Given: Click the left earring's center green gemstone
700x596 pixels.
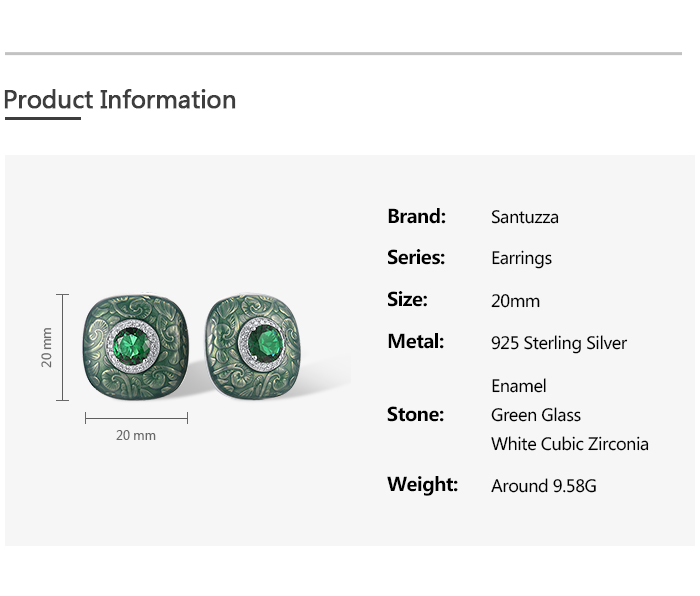Looking at the screenshot, I should pyautogui.click(x=135, y=347).
